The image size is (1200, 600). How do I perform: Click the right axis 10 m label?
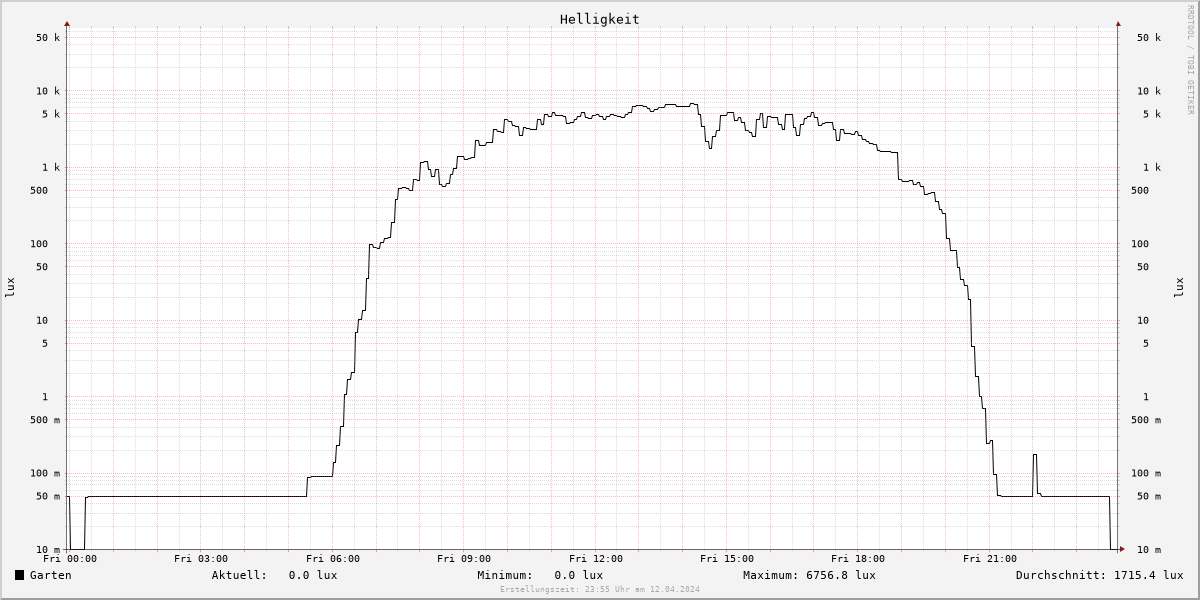click(x=1149, y=550)
